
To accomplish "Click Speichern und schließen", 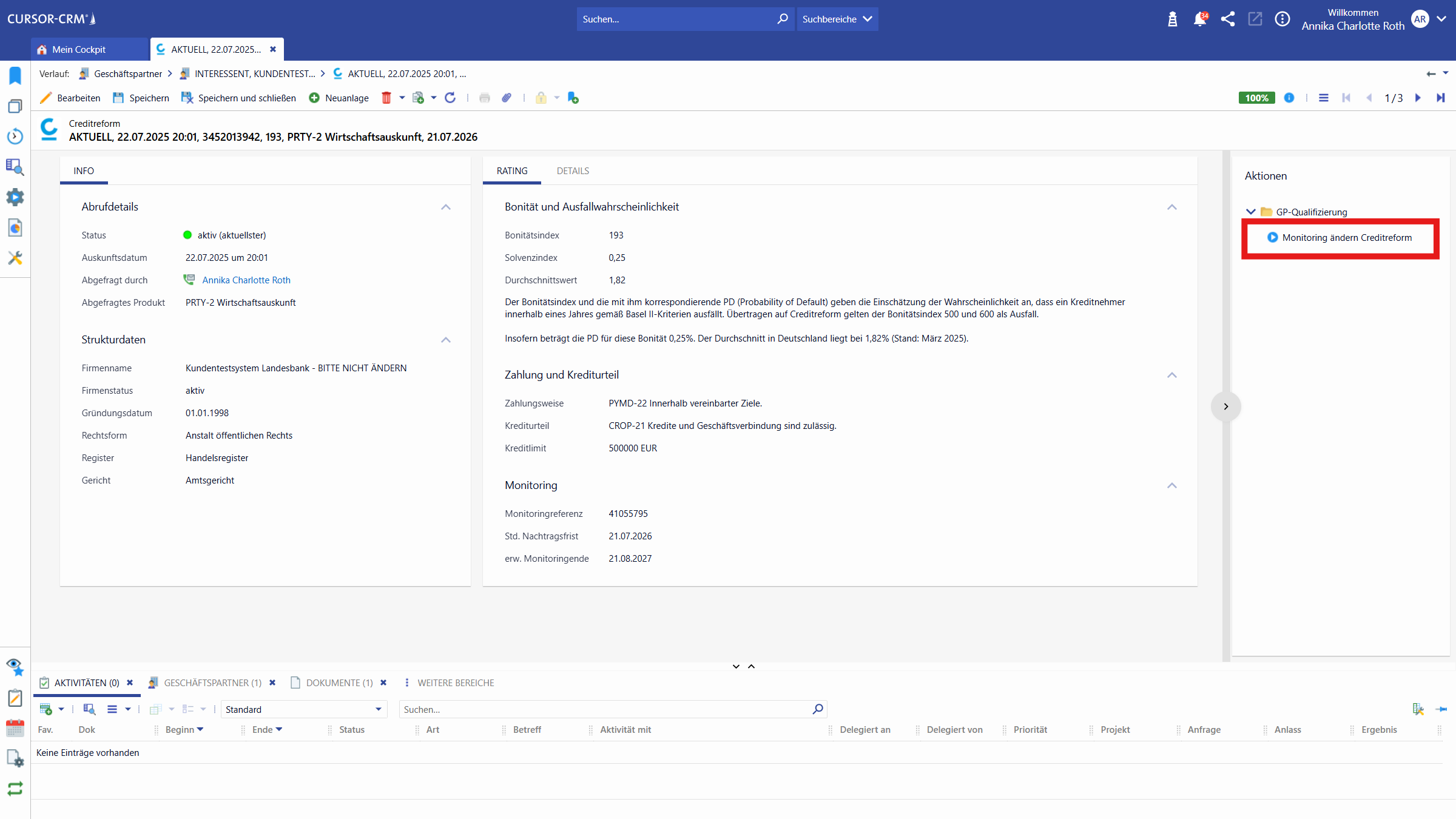I will point(239,98).
